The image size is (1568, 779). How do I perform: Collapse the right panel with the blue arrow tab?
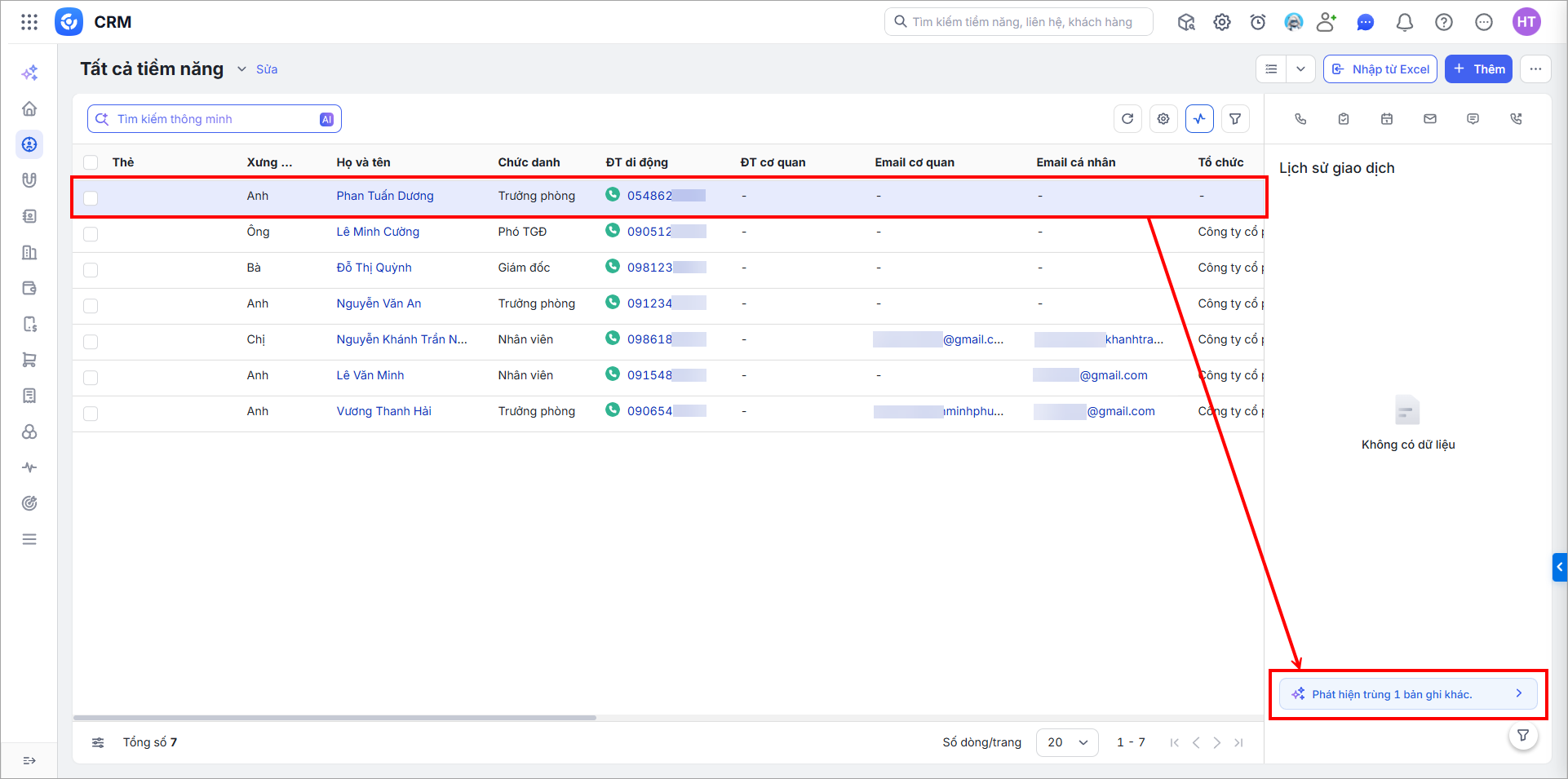(1559, 567)
